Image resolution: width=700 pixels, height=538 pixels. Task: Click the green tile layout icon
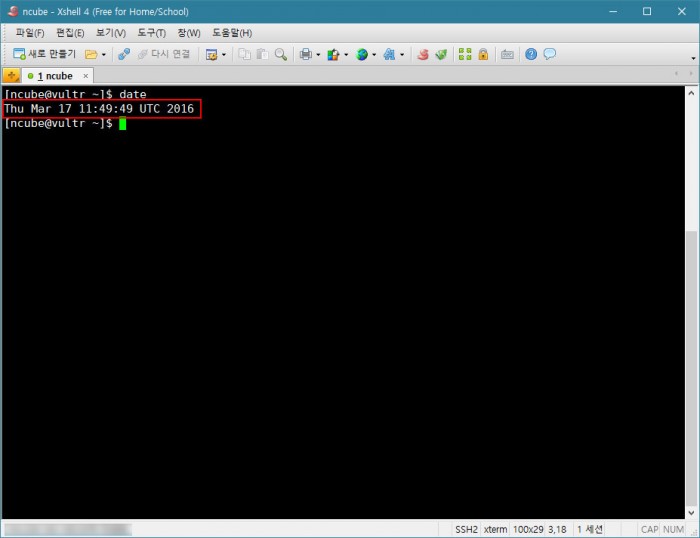coord(465,54)
